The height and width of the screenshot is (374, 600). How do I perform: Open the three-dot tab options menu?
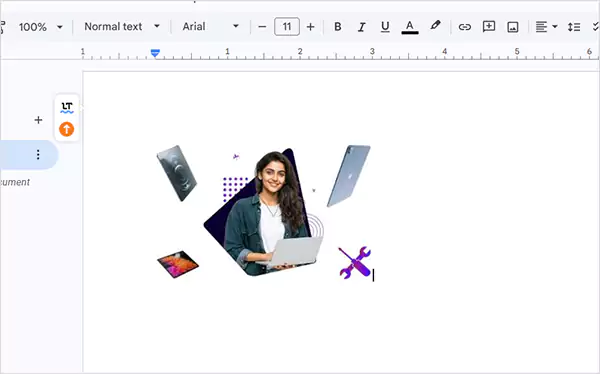pos(38,155)
